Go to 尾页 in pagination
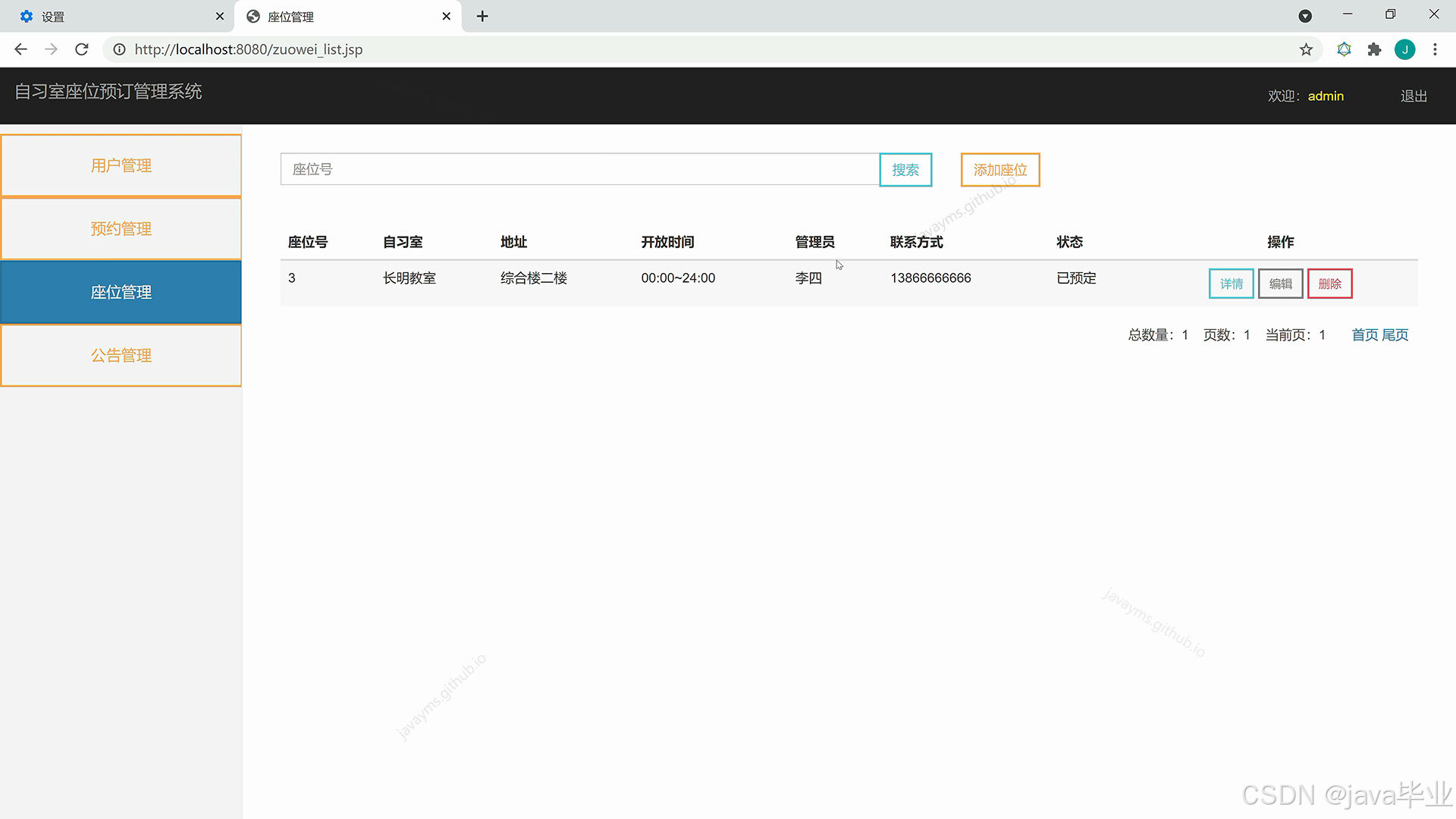Viewport: 1456px width, 819px height. 1395,335
